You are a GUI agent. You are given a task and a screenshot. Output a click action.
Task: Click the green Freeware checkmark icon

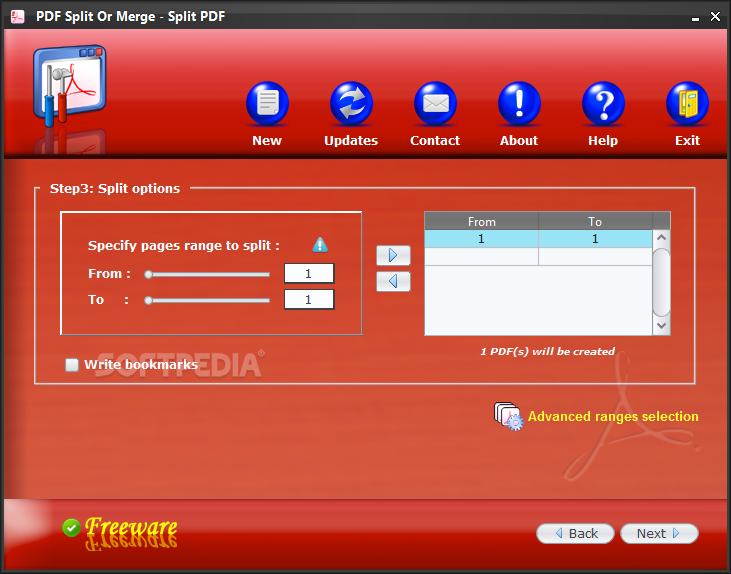coord(71,528)
